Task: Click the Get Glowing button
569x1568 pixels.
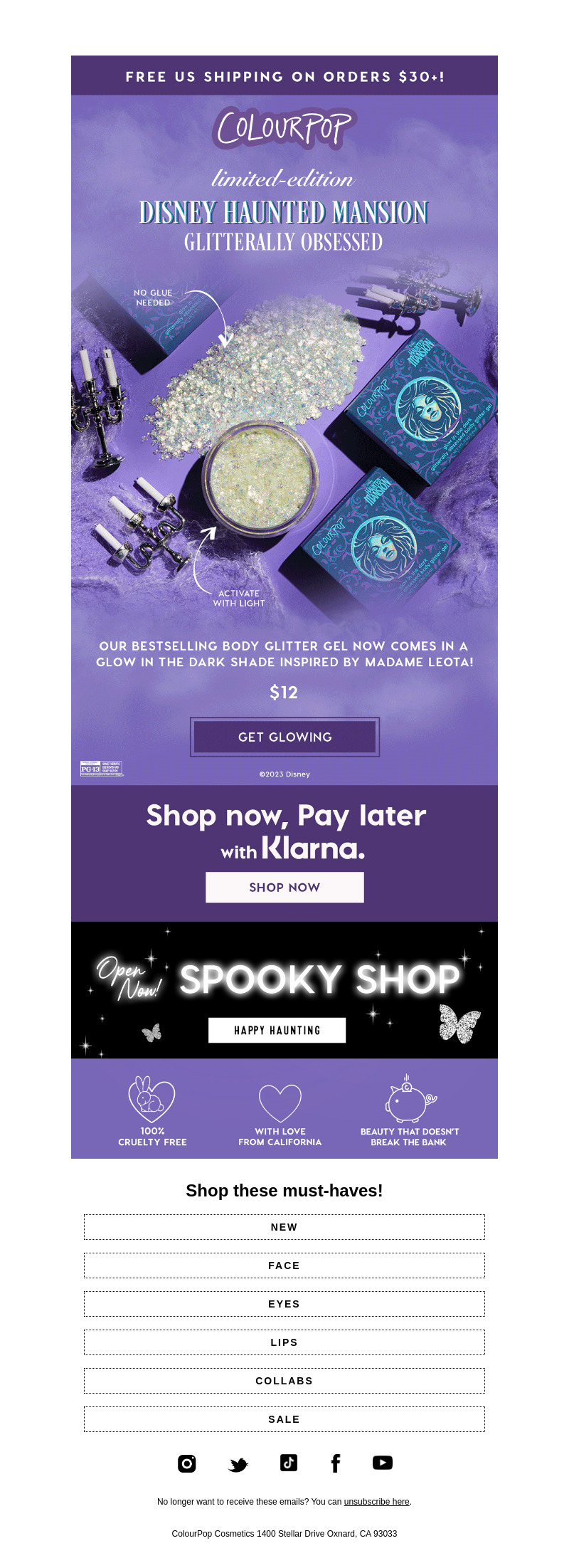Action: click(284, 737)
